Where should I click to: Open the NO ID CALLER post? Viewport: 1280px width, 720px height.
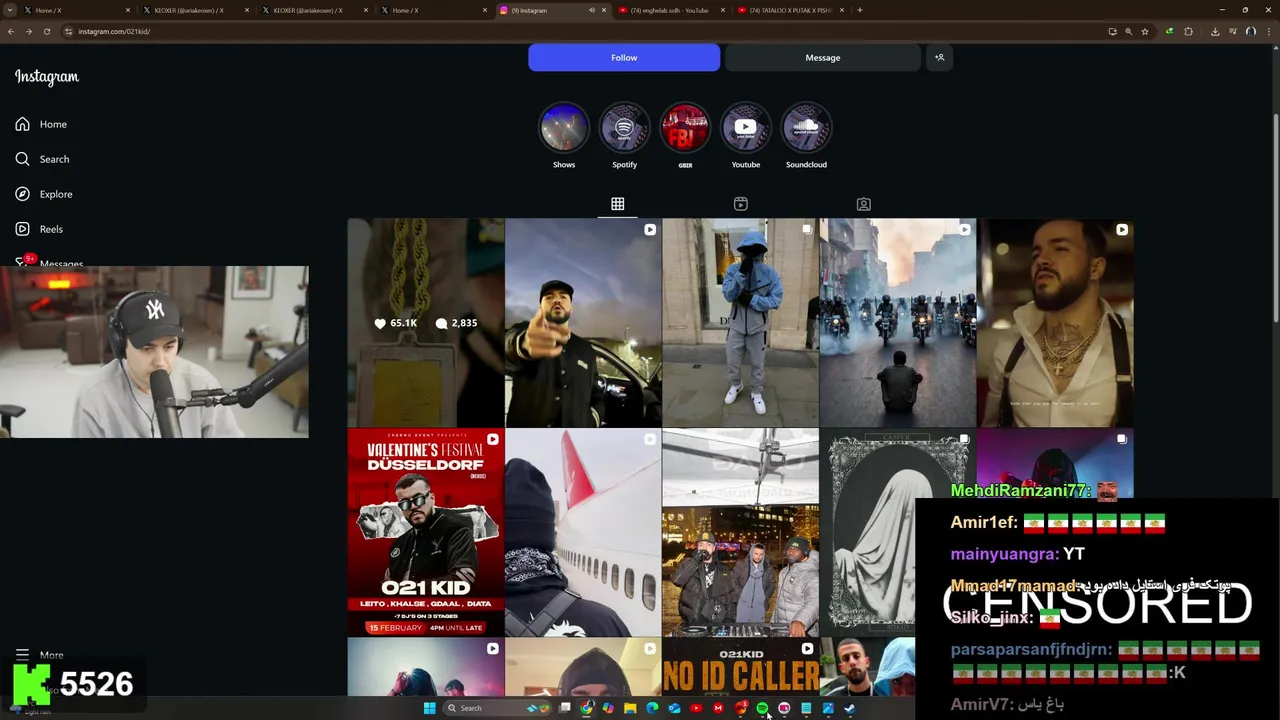pyautogui.click(x=740, y=667)
